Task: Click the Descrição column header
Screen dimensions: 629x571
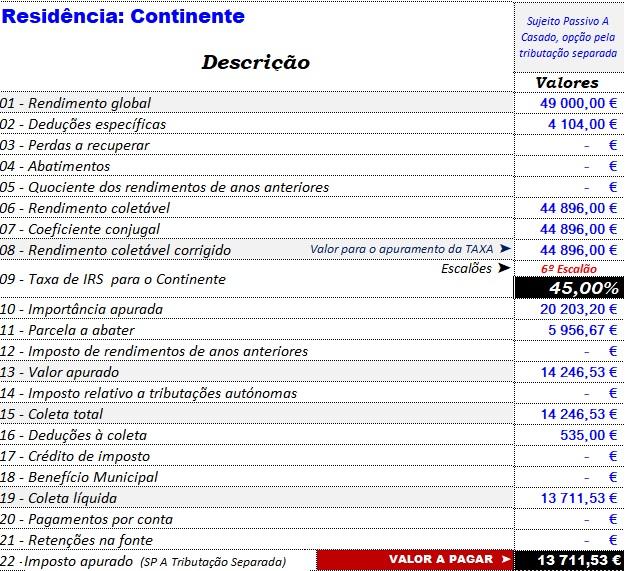Action: point(256,62)
